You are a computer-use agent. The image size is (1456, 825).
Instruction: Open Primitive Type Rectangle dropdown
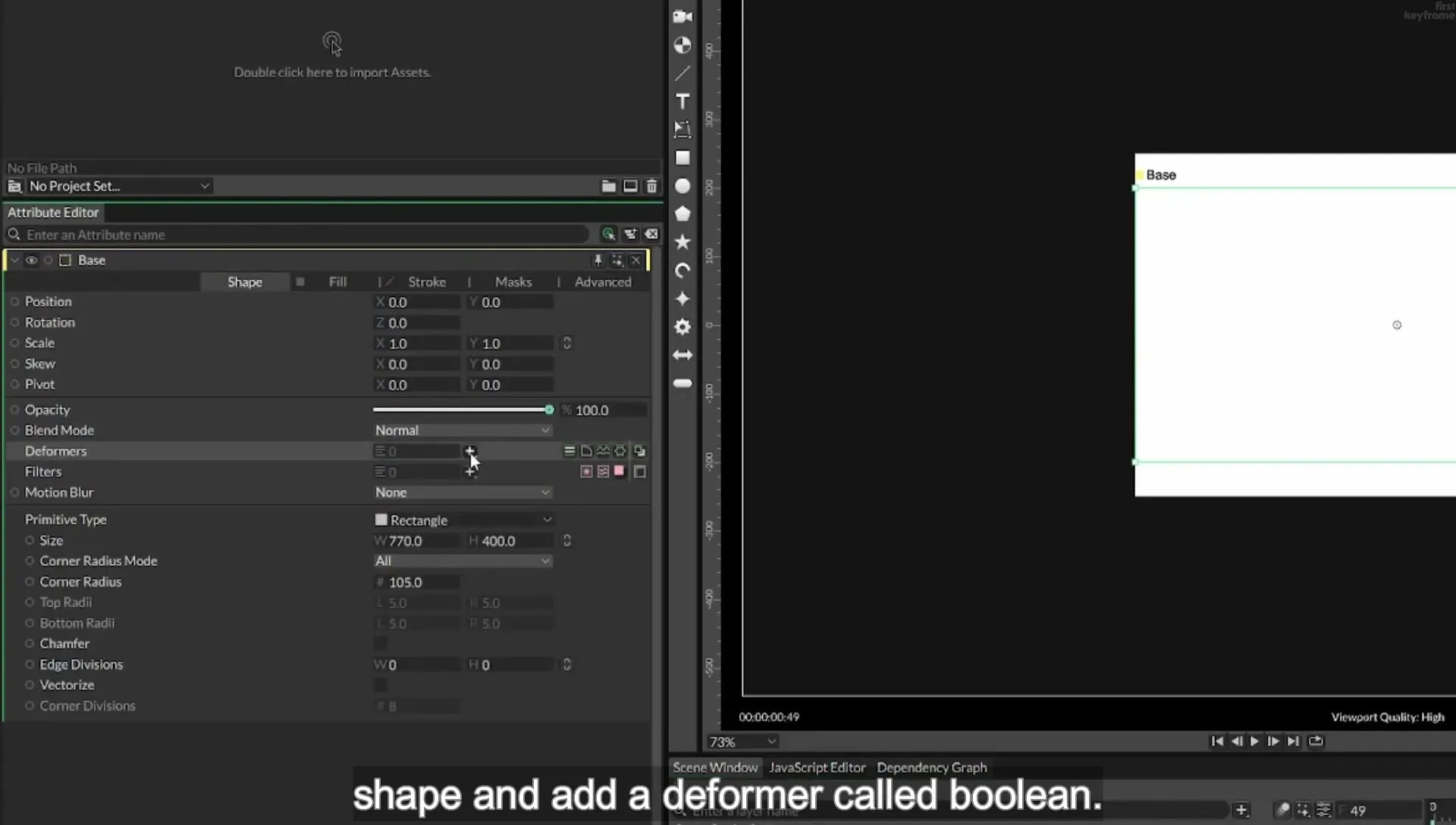click(463, 520)
